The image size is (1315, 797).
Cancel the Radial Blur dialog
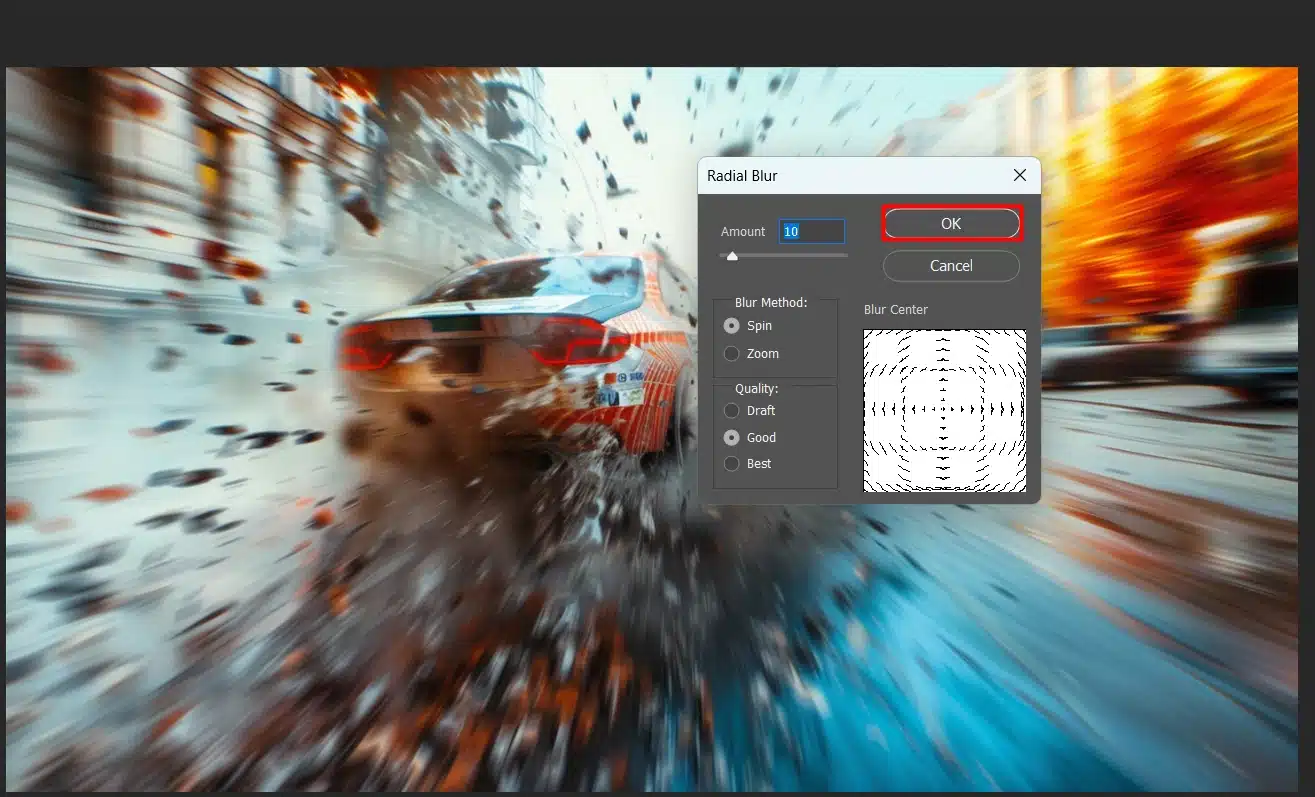951,266
